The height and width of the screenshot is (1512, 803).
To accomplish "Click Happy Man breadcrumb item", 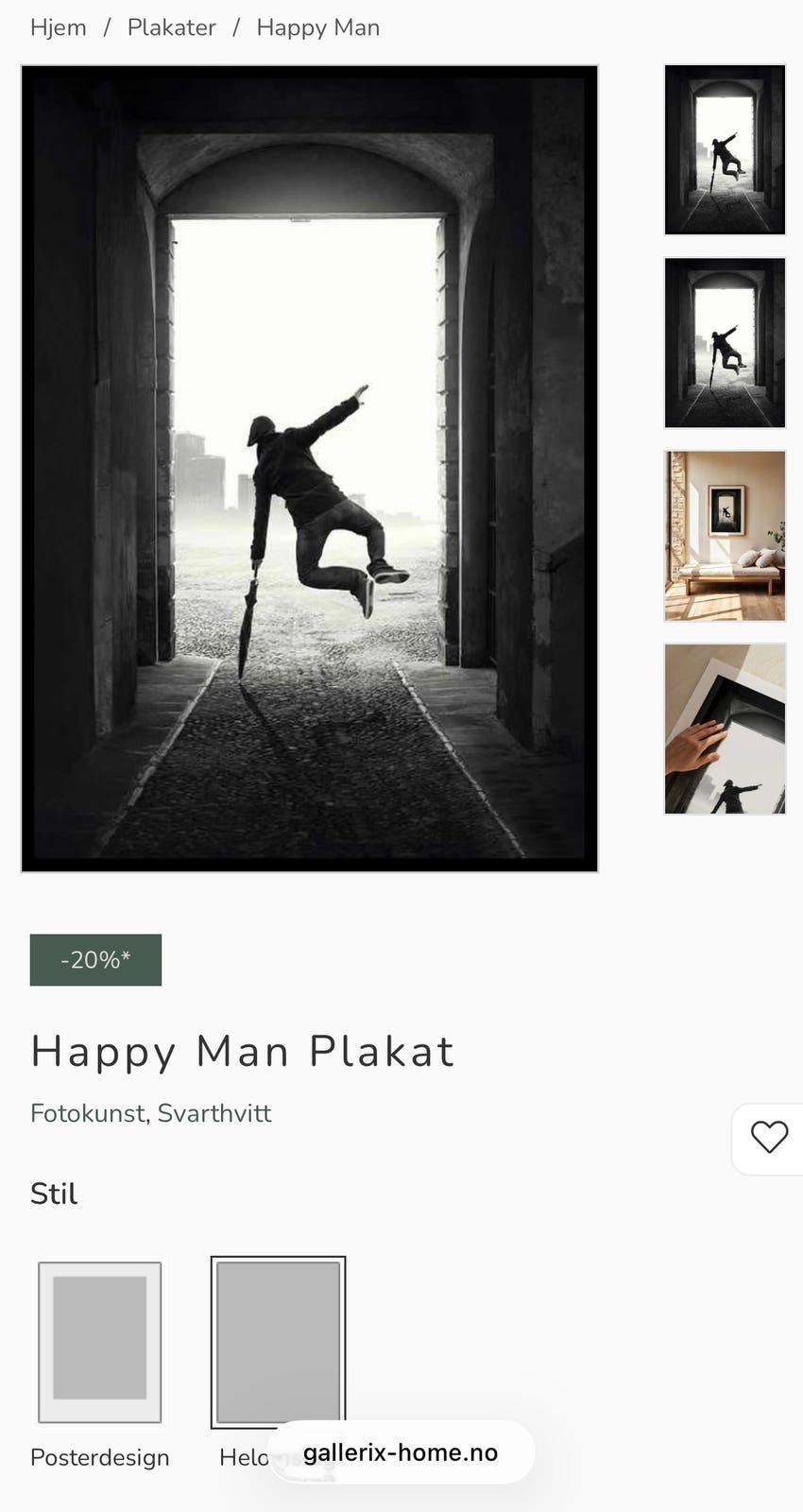I will pyautogui.click(x=318, y=27).
